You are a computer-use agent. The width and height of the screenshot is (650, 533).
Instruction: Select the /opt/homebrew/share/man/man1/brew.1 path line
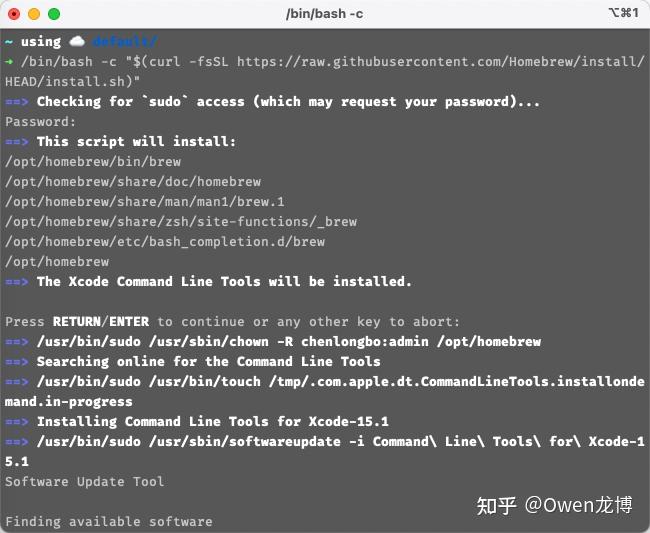point(131,202)
